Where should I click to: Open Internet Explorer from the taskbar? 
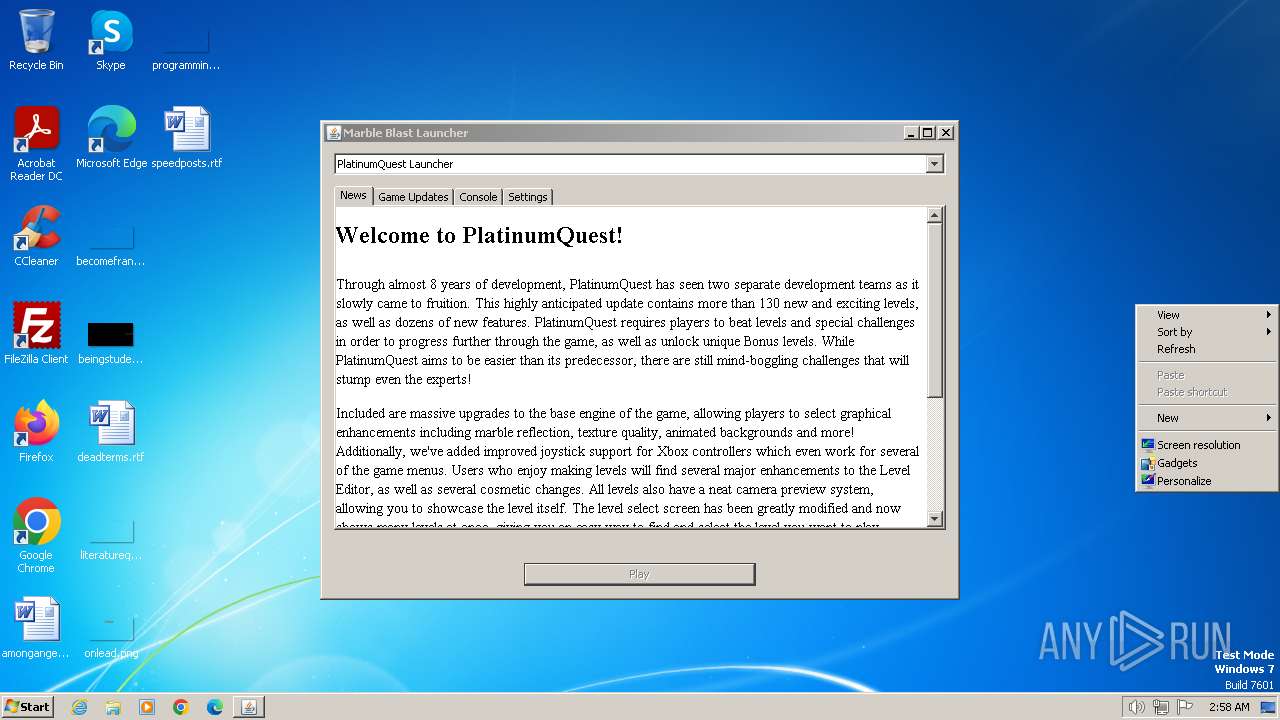[79, 707]
